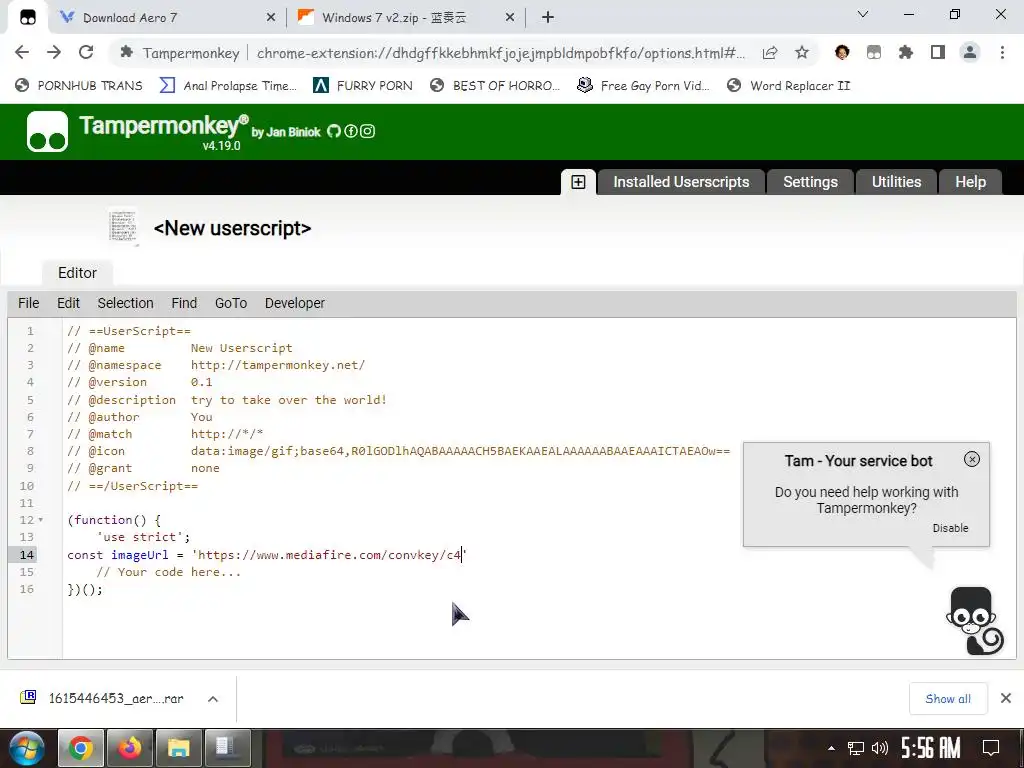This screenshot has width=1024, height=768.
Task: Open the Find menu
Action: coord(184,303)
